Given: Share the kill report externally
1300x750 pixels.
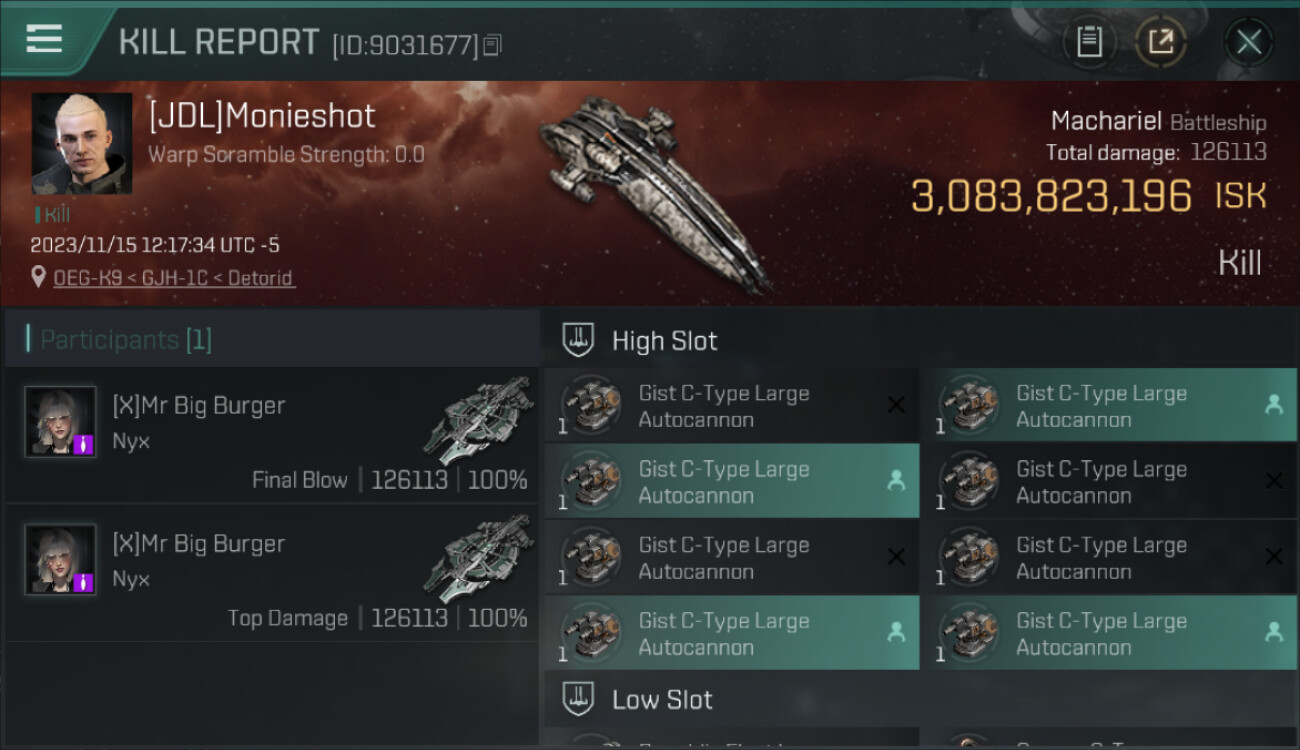Looking at the screenshot, I should [x=1161, y=42].
